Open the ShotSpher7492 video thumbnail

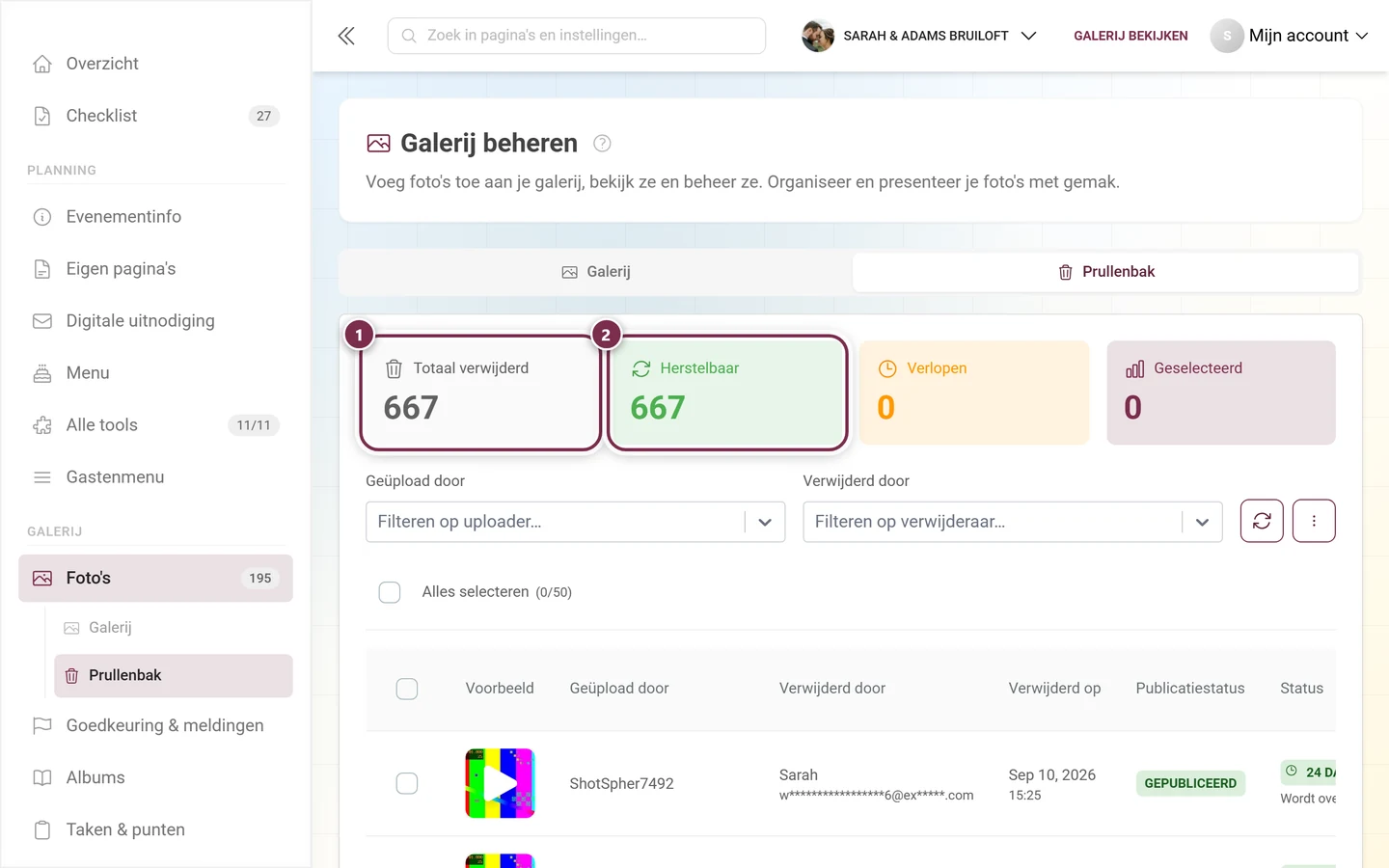(x=500, y=783)
